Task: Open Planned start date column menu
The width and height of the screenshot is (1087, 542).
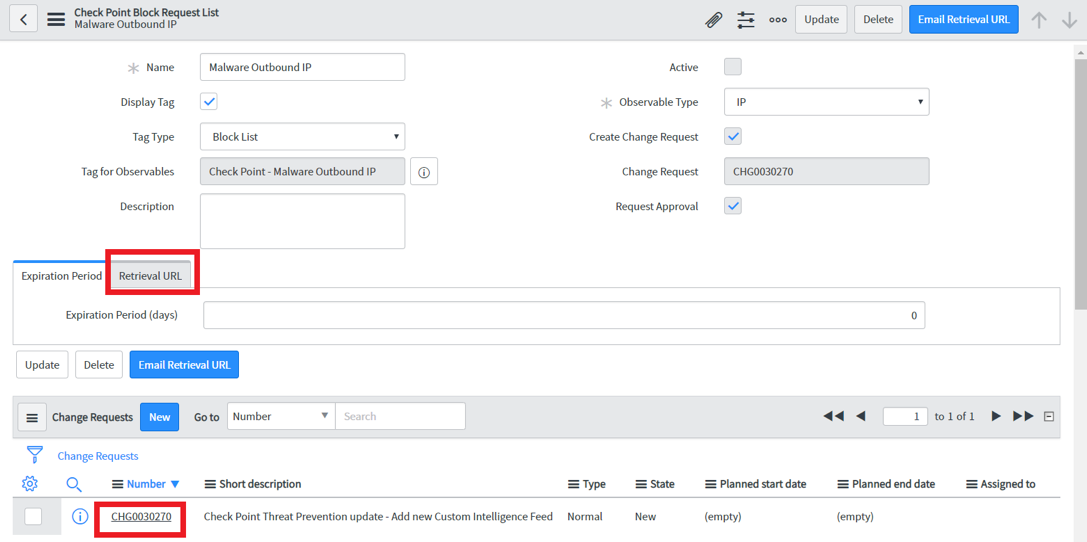Action: pyautogui.click(x=710, y=484)
